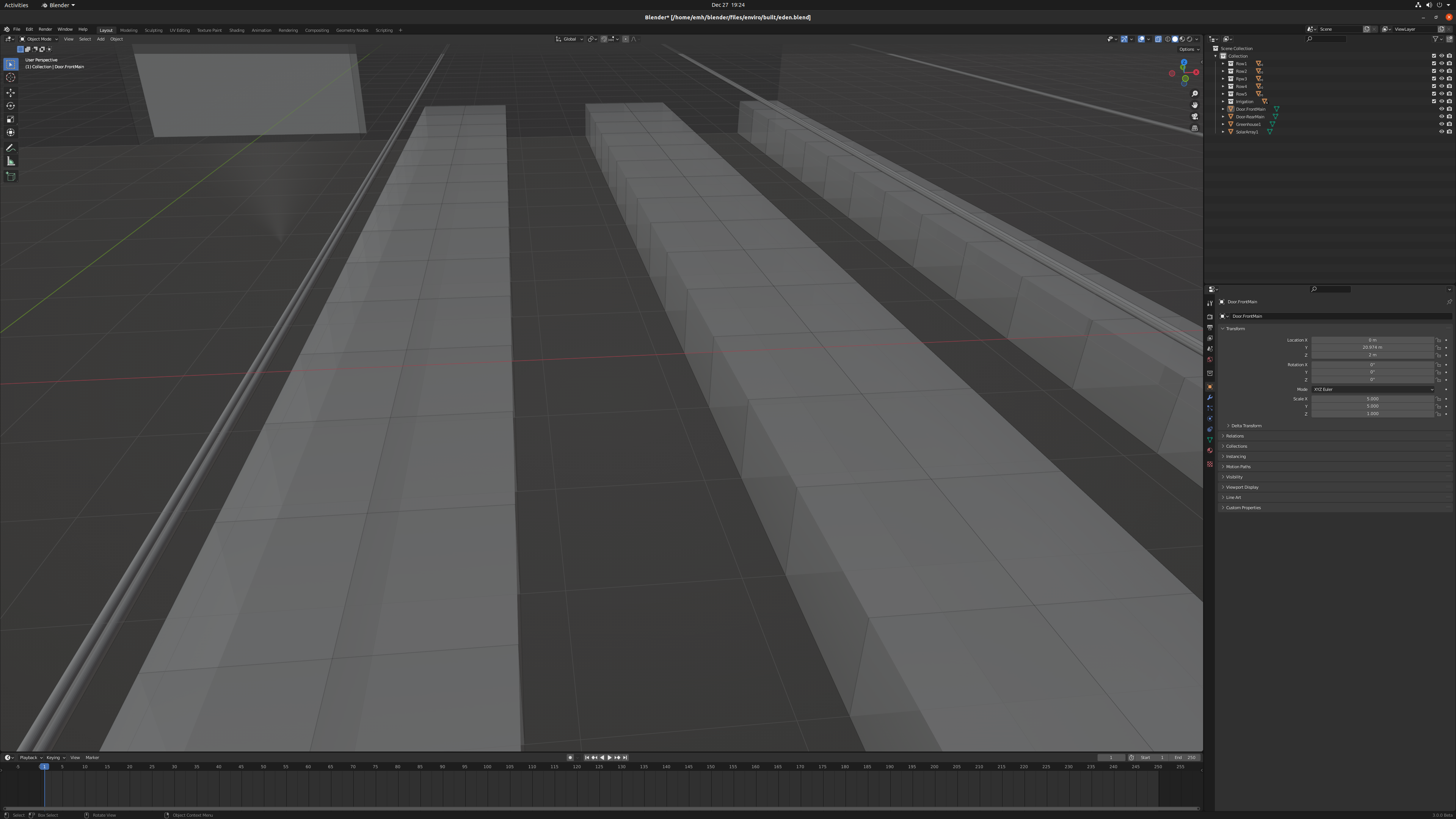Screen dimensions: 1456x819
Task: Pin the properties editor context
Action: click(x=1449, y=302)
